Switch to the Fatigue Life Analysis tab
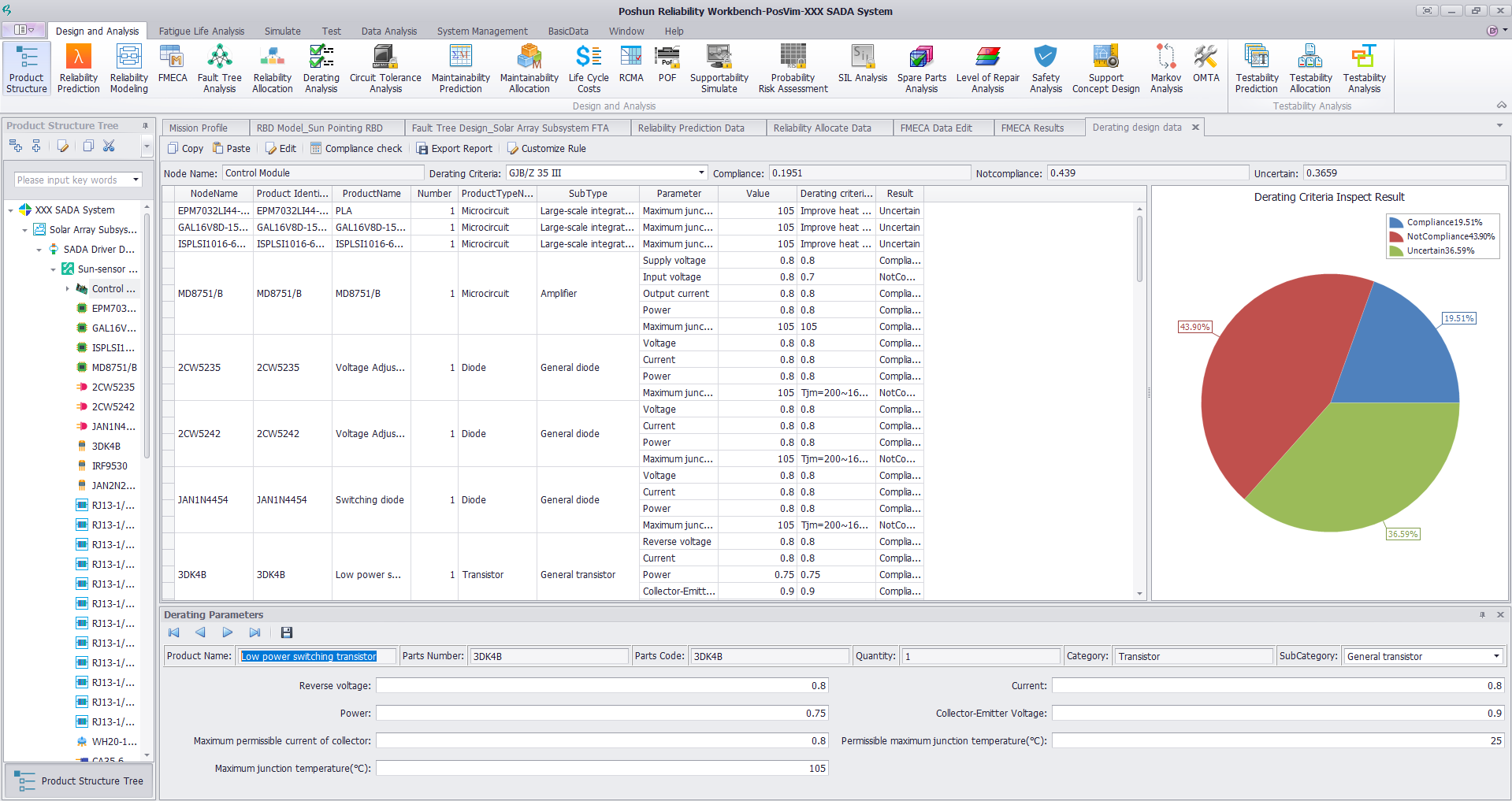Screen dimensions: 1512x801 click(x=202, y=32)
